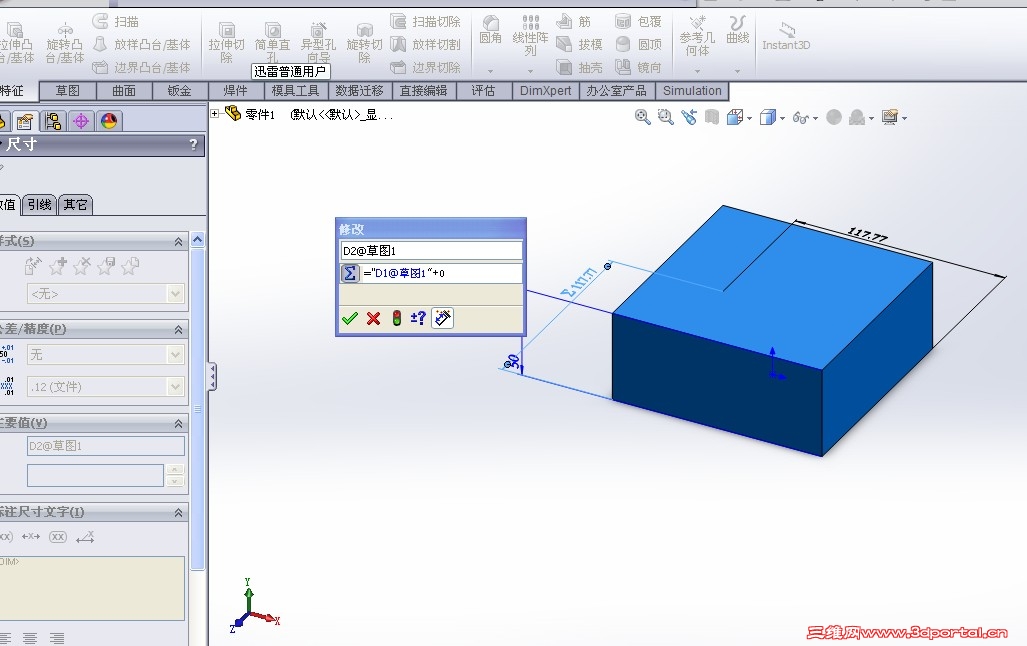Click the Zoom to Area icon

665,117
